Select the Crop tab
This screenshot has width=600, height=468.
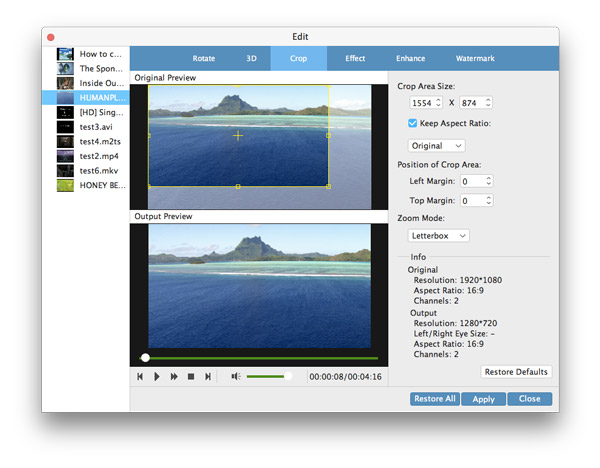coord(298,59)
